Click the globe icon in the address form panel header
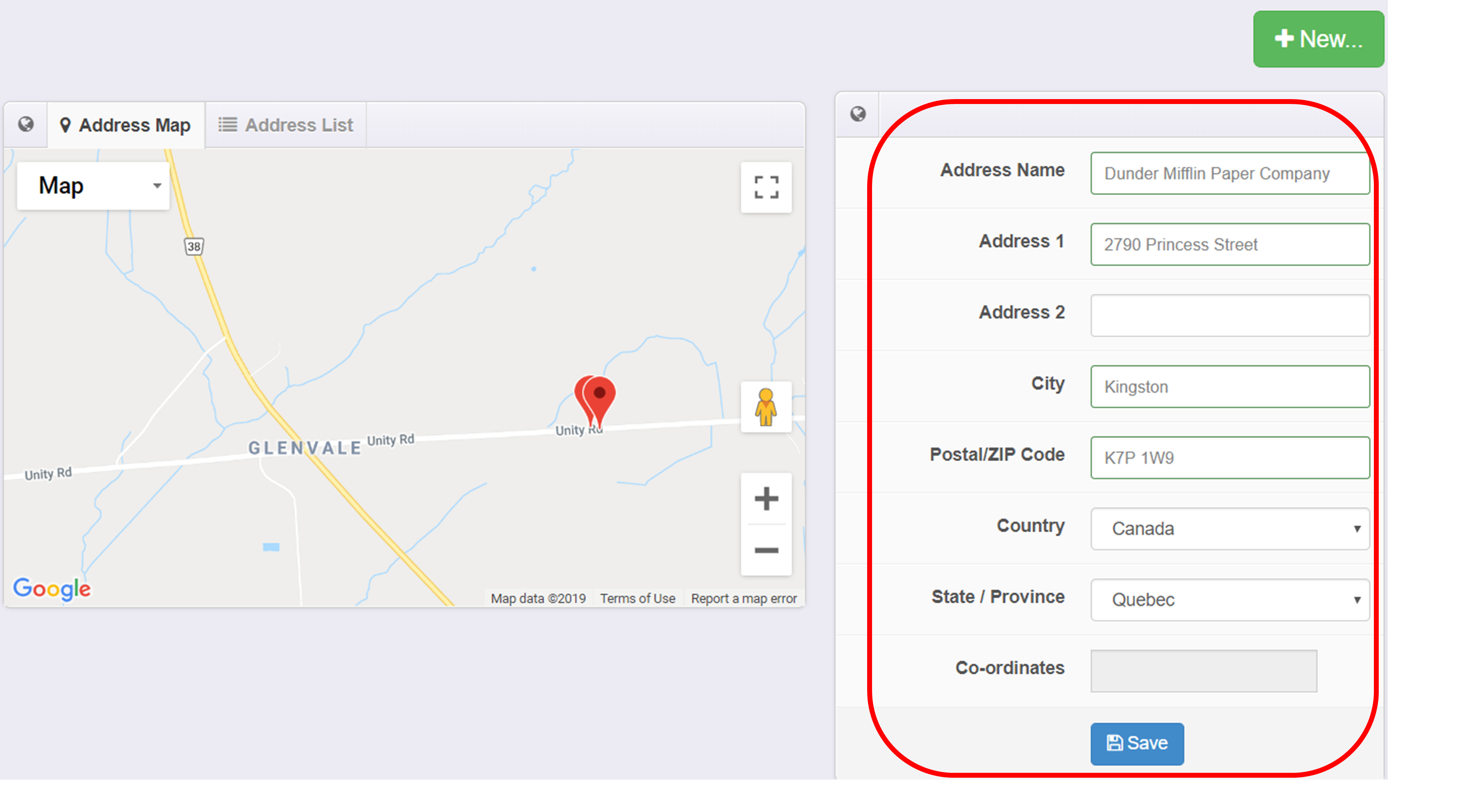This screenshot has width=1467, height=812. coord(858,114)
